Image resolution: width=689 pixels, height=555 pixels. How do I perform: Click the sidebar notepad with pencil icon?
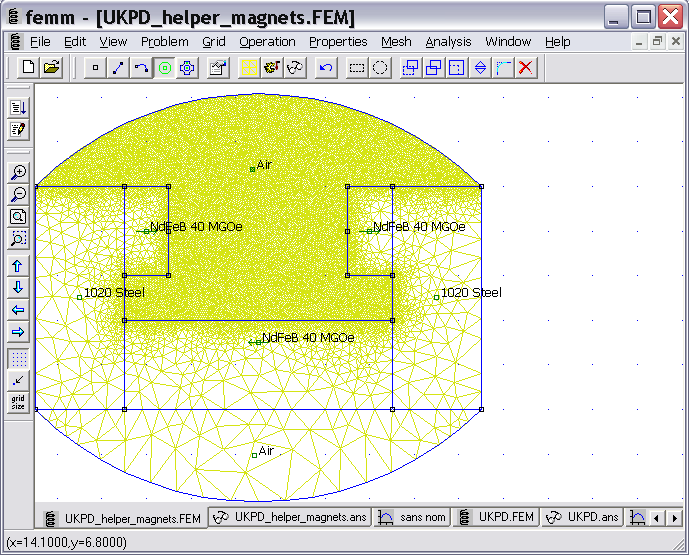18,130
